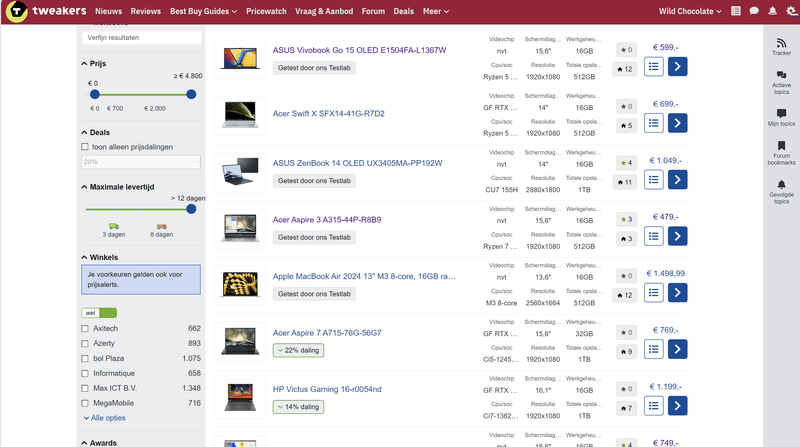Screen dimensions: 800x447
Task: Open settings gear in header
Action: pyautogui.click(x=792, y=11)
